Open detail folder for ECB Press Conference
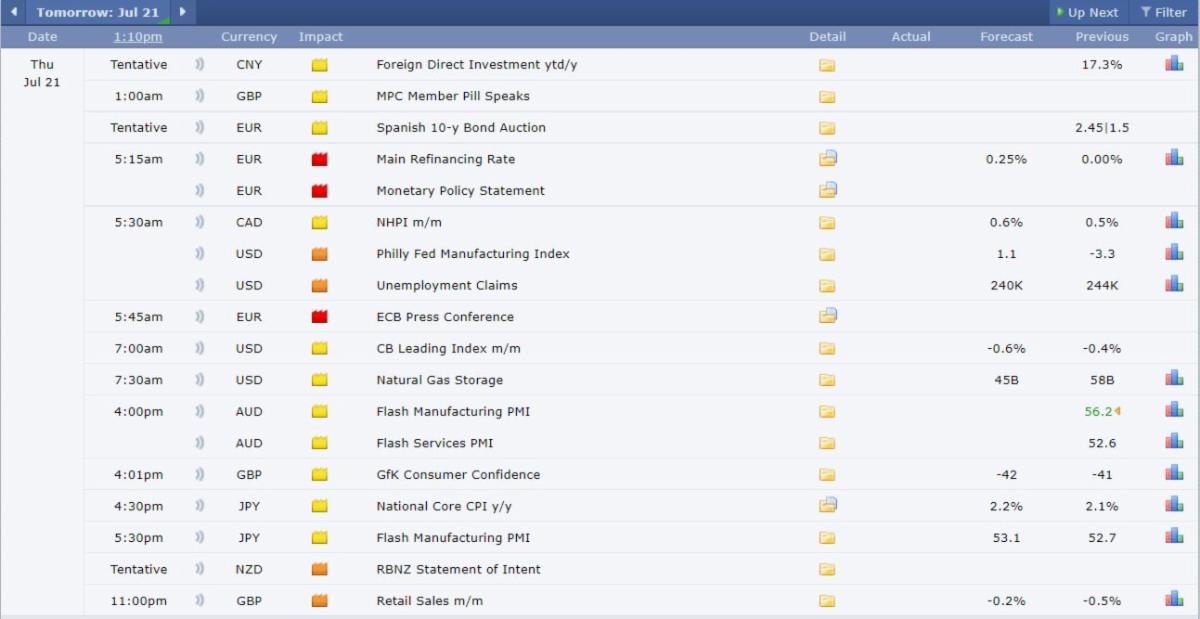The width and height of the screenshot is (1200, 619). 828,316
